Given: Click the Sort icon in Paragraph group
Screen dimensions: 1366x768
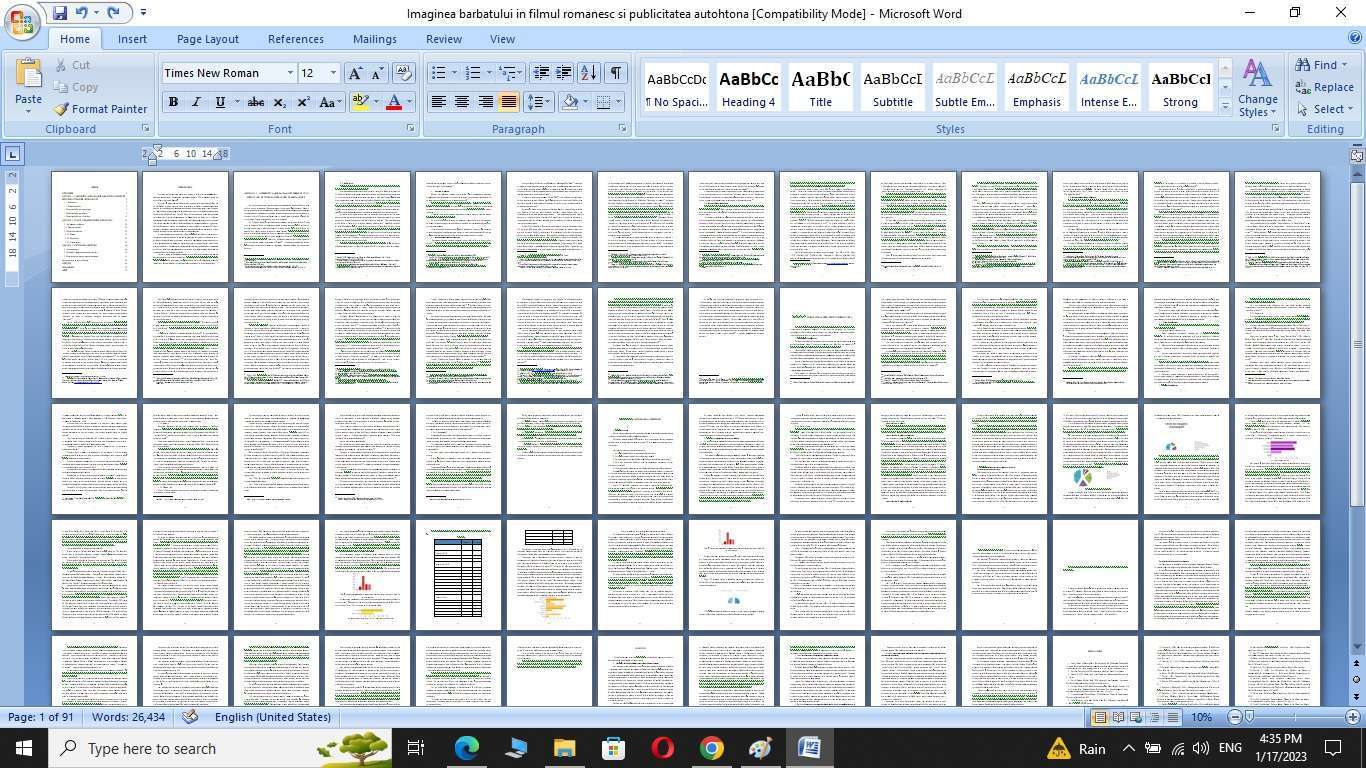Looking at the screenshot, I should tap(588, 72).
